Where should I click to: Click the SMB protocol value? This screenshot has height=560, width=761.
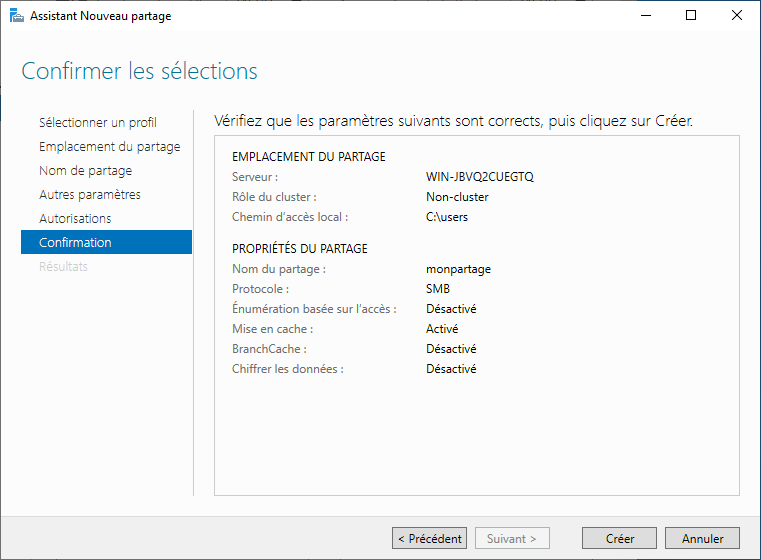[x=438, y=289]
